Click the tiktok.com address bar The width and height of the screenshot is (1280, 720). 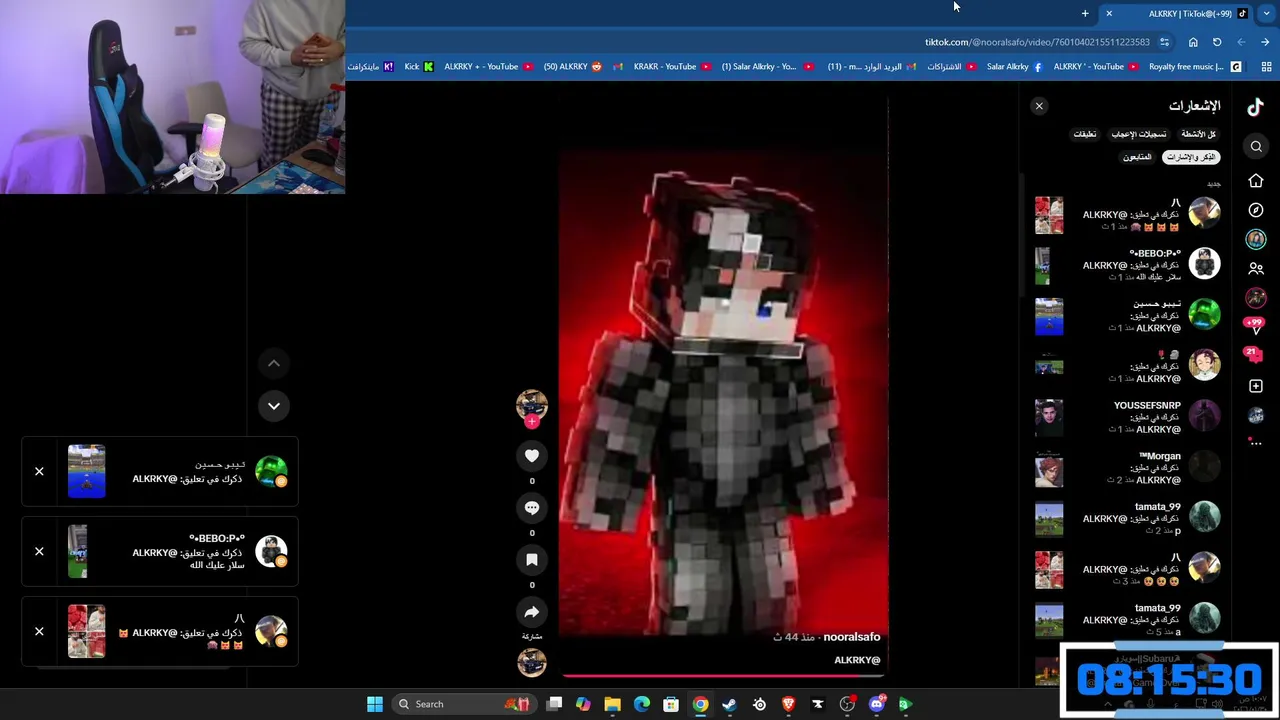coord(1037,42)
